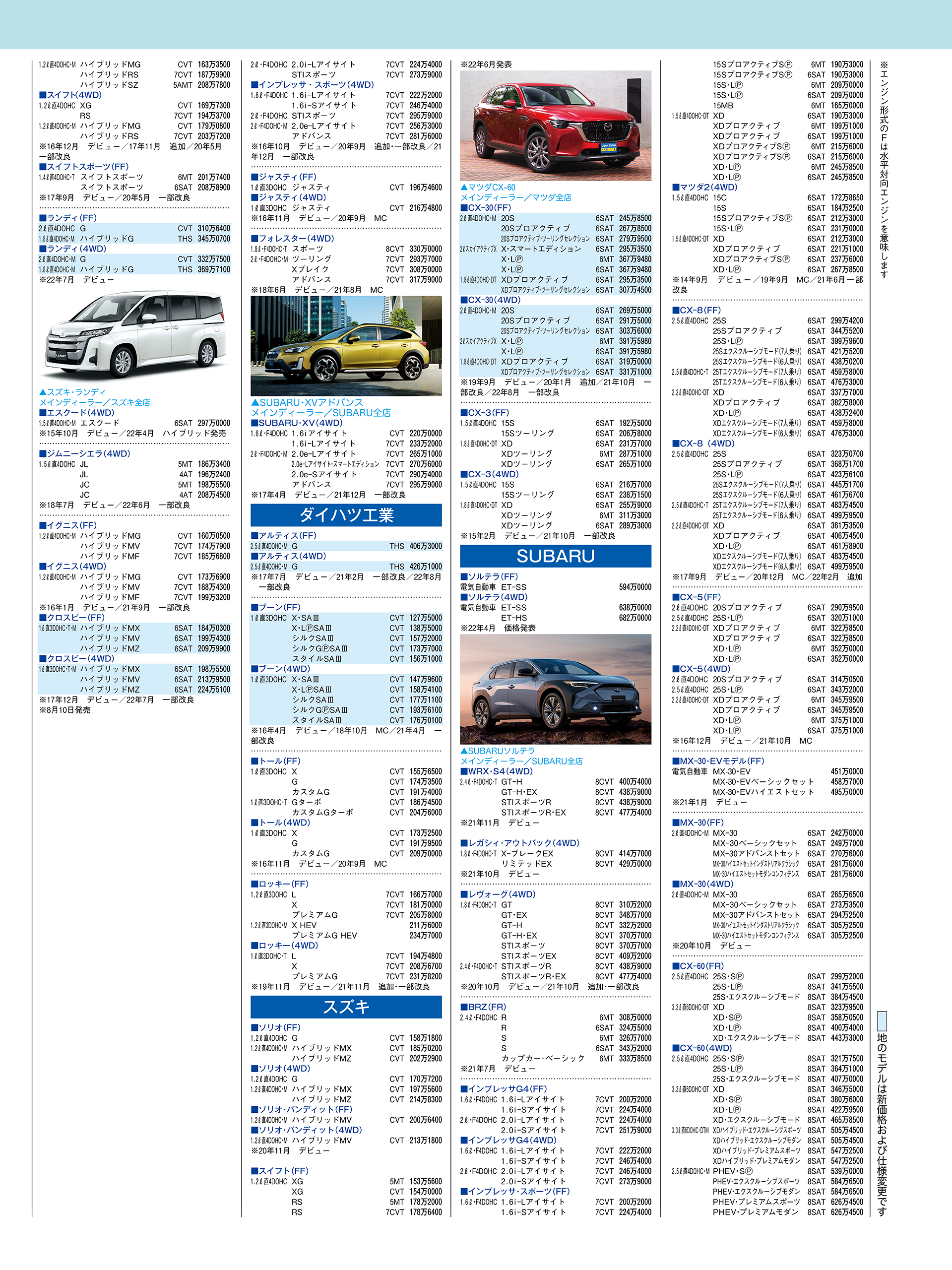This screenshot has height=1270, width=952.
Task: Click the light blue legend box on right margin
Action: pos(882,1021)
